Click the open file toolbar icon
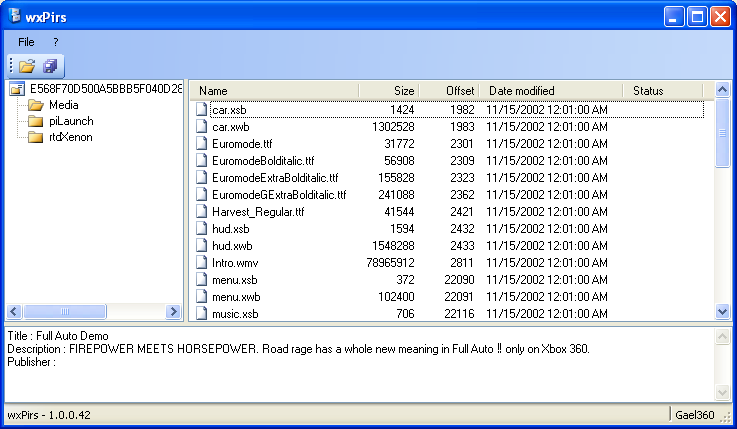Viewport: 737px width, 429px height. pyautogui.click(x=27, y=66)
